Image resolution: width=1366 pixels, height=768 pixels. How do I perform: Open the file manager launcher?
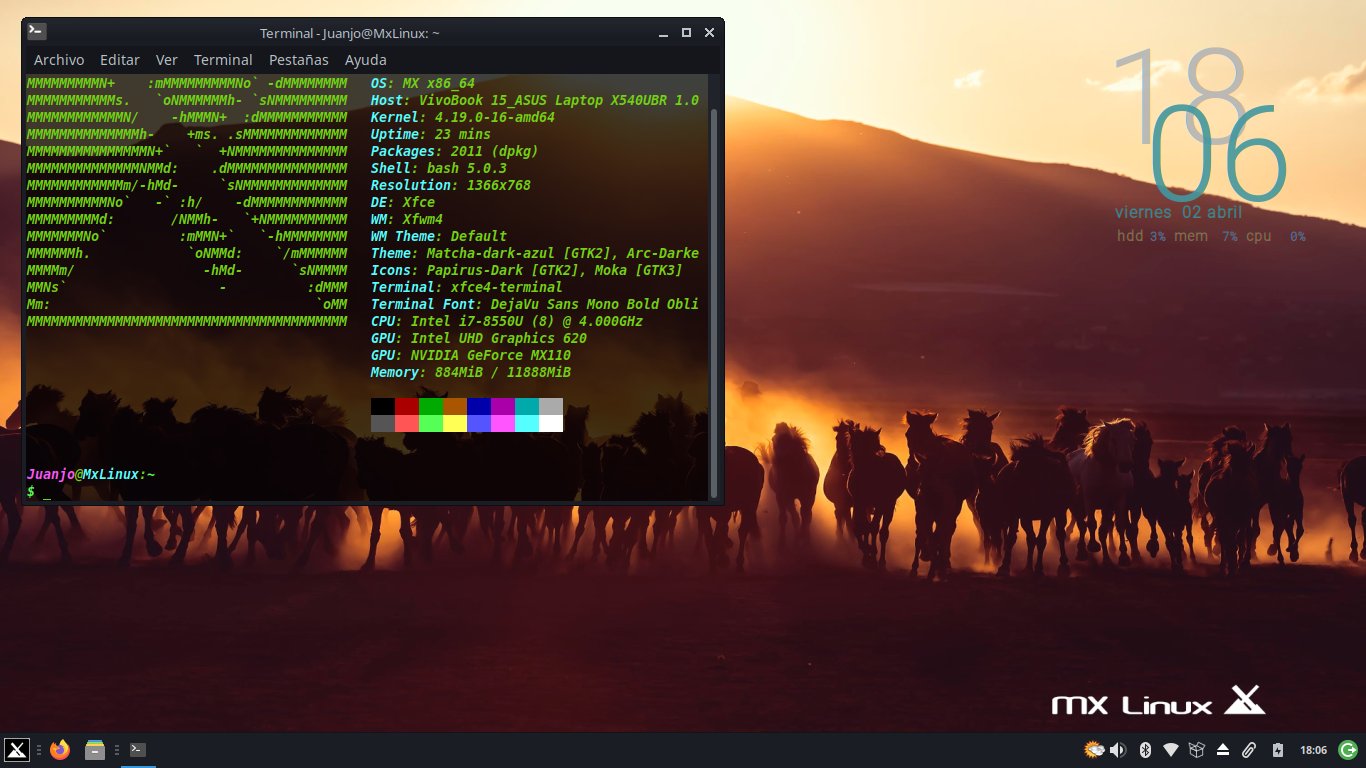95,750
